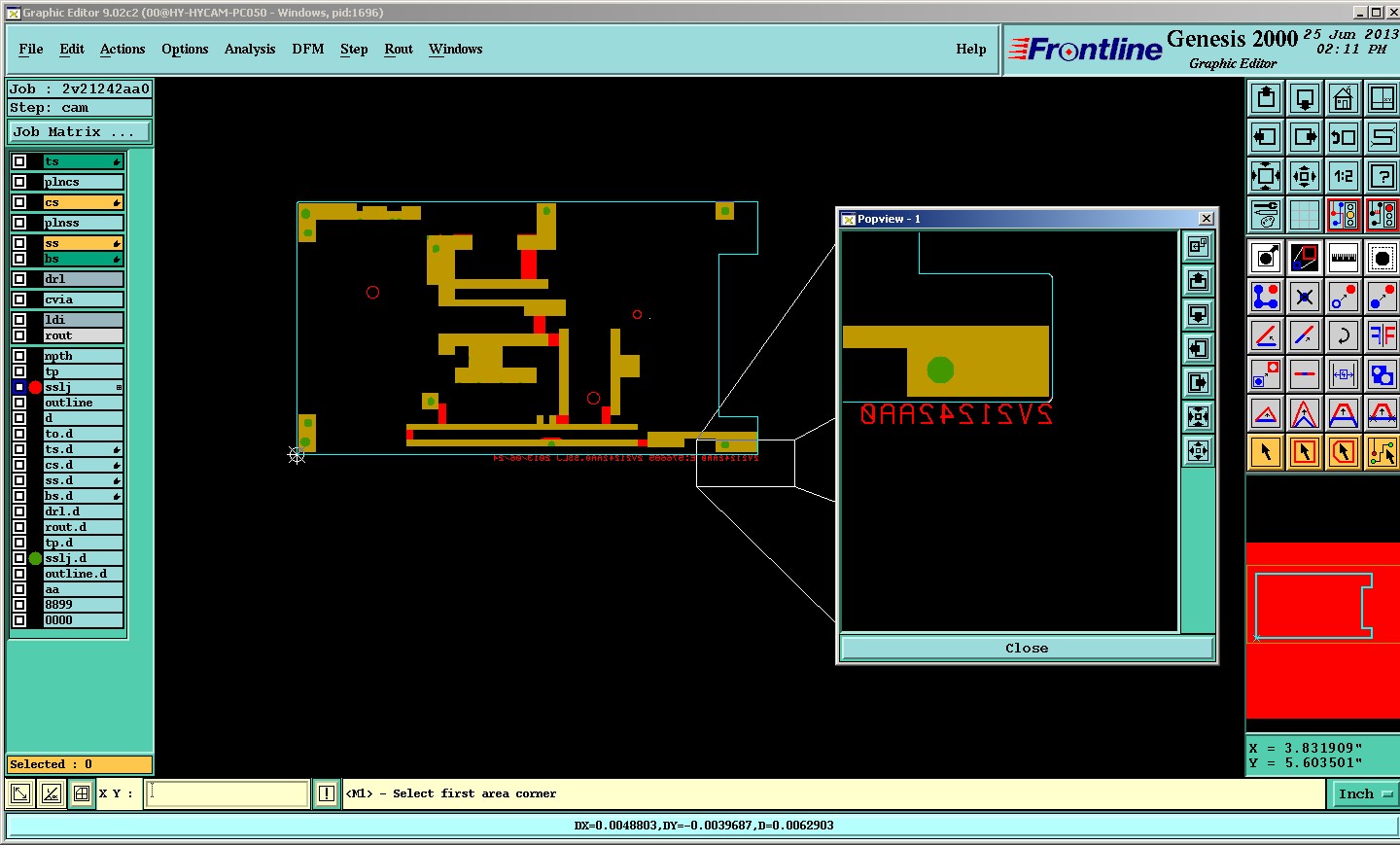Select the ruler measure tool icon

click(x=1344, y=258)
